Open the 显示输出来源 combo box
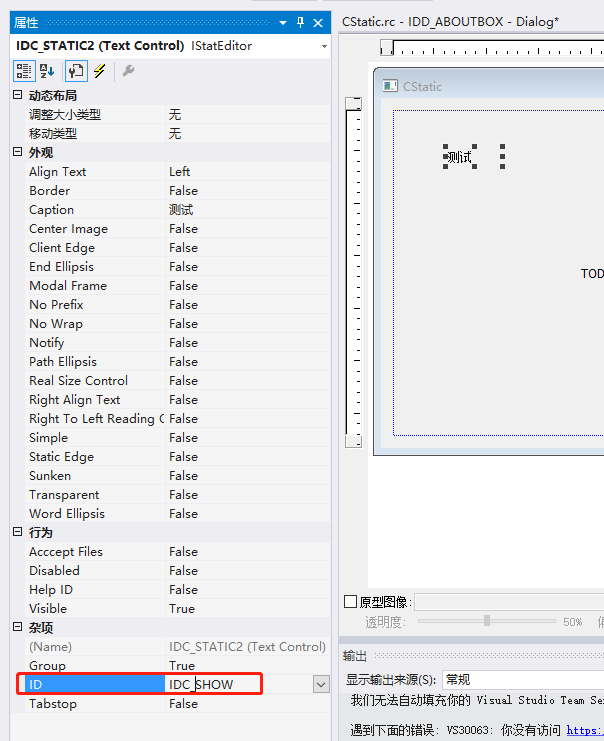The width and height of the screenshot is (604, 741). tap(523, 680)
